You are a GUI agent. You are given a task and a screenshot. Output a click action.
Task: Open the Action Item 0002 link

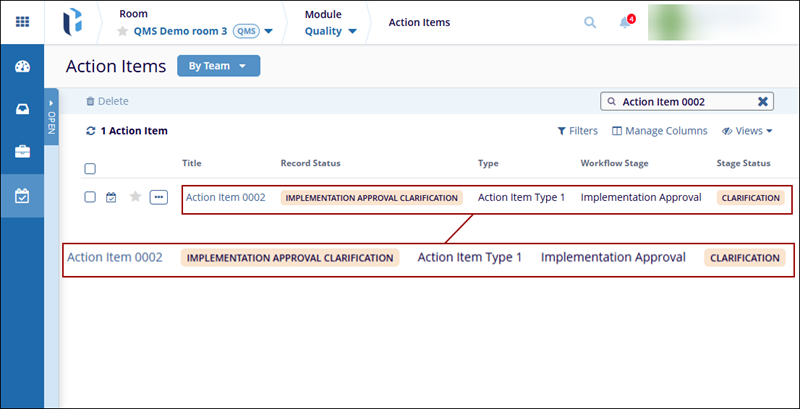[x=226, y=197]
